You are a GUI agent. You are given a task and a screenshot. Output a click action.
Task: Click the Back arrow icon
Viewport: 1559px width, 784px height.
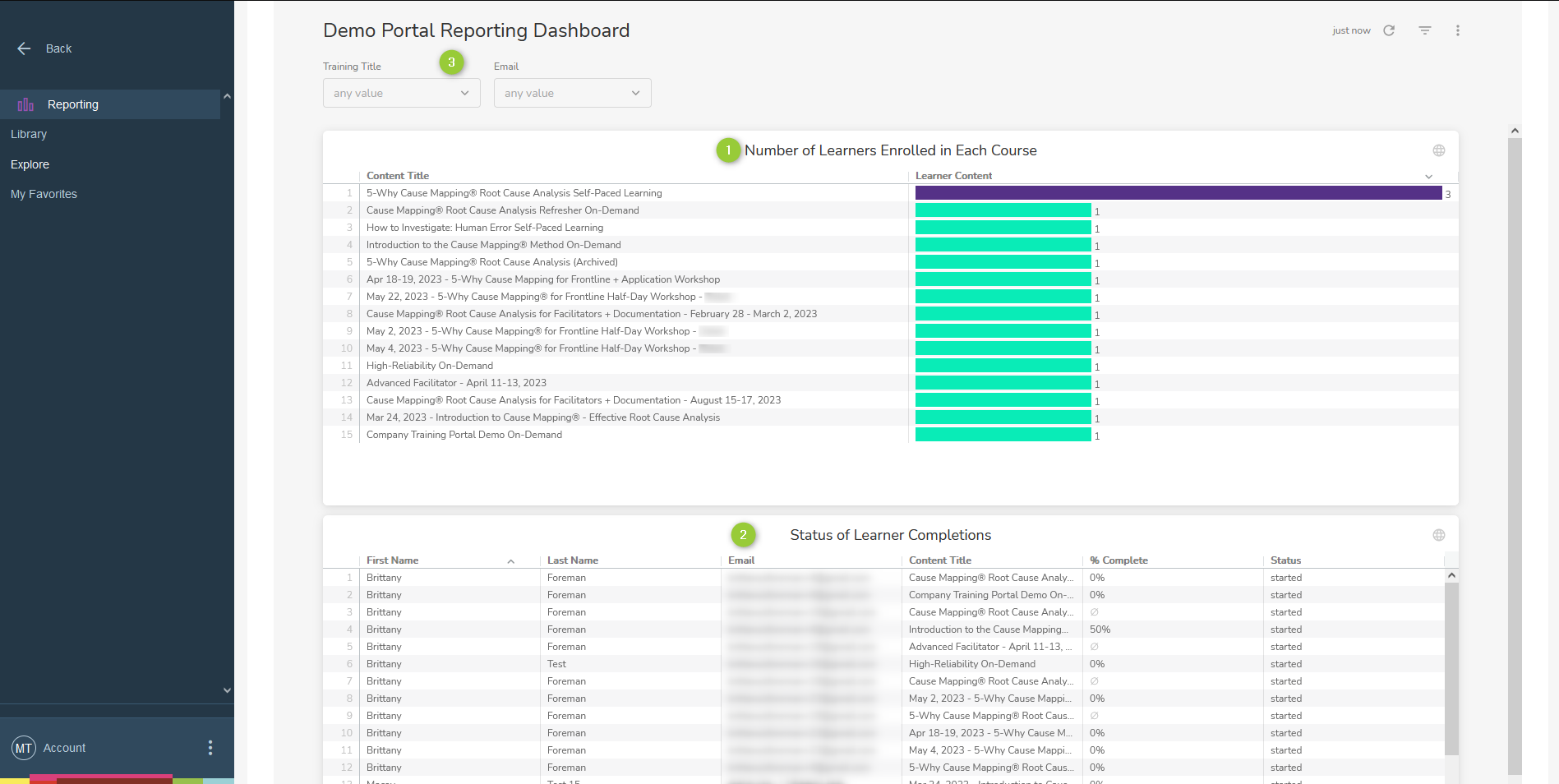point(24,48)
